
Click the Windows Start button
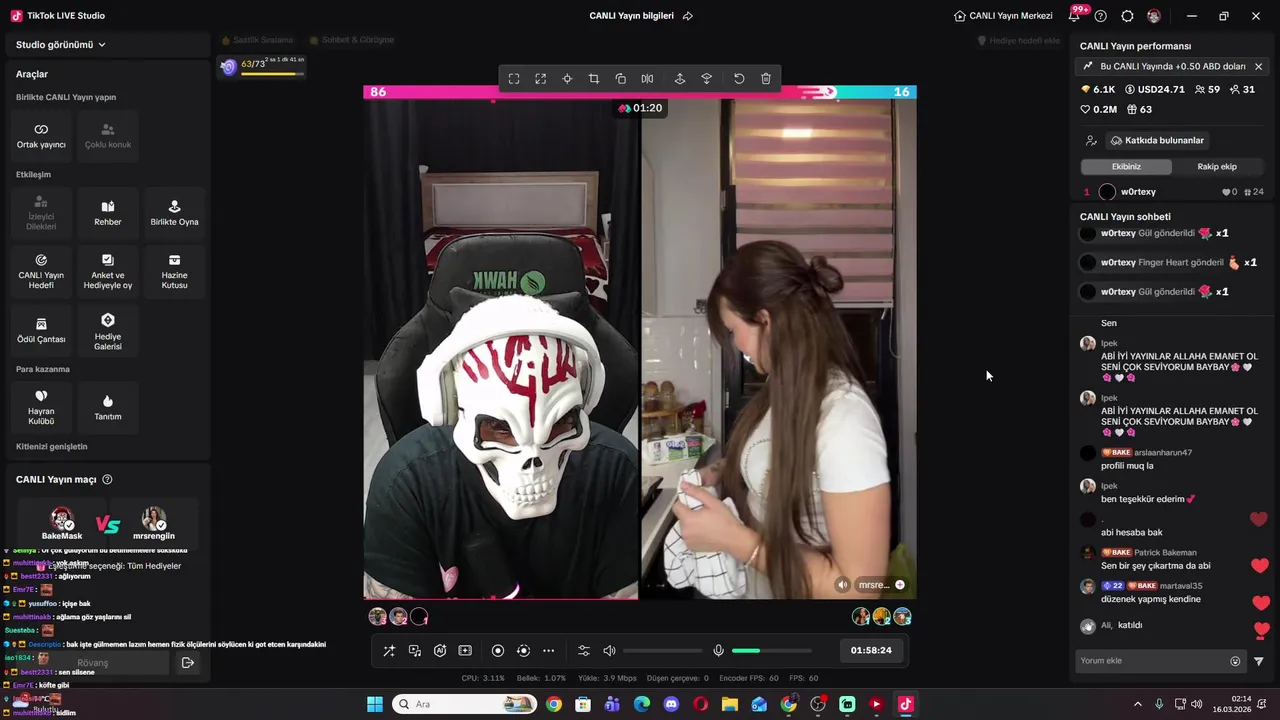375,704
